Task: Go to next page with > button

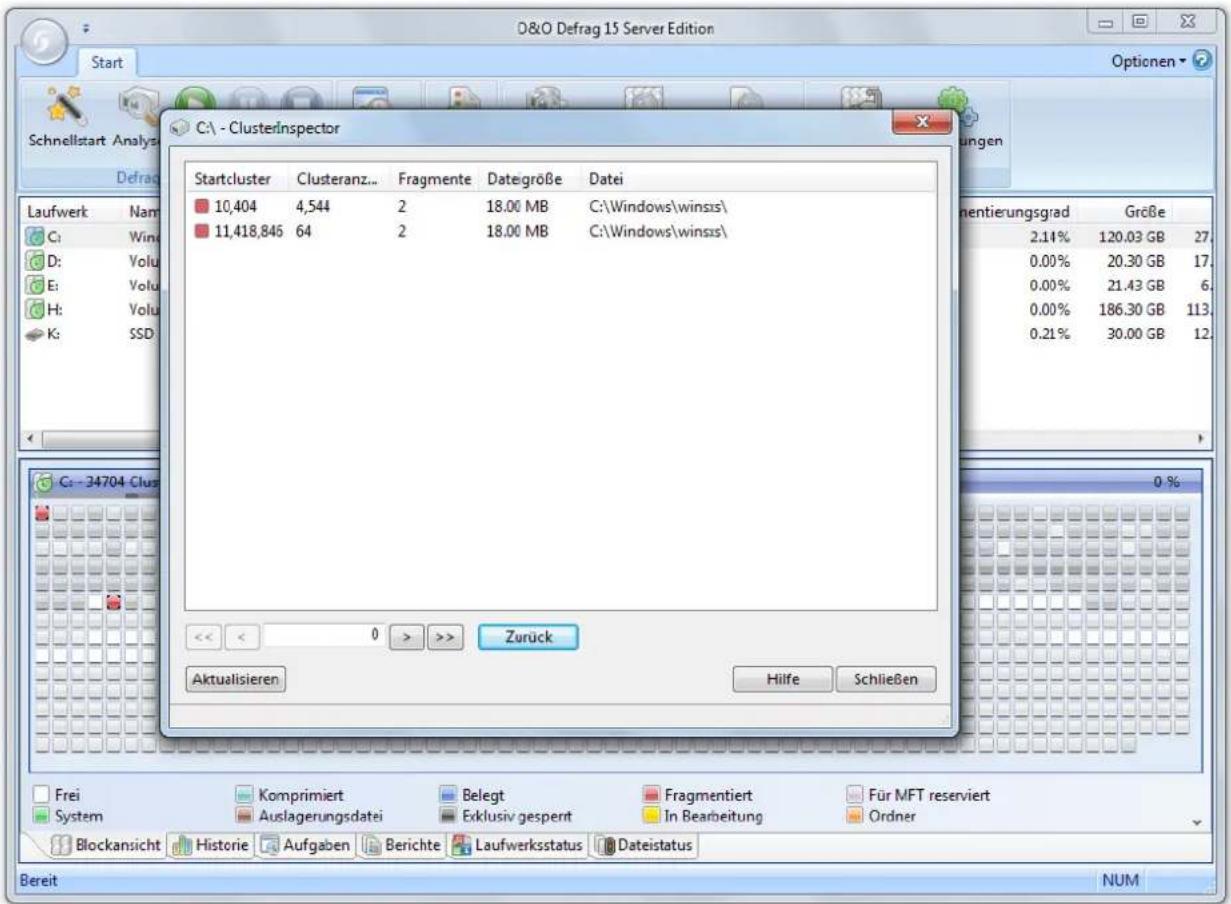Action: point(405,636)
